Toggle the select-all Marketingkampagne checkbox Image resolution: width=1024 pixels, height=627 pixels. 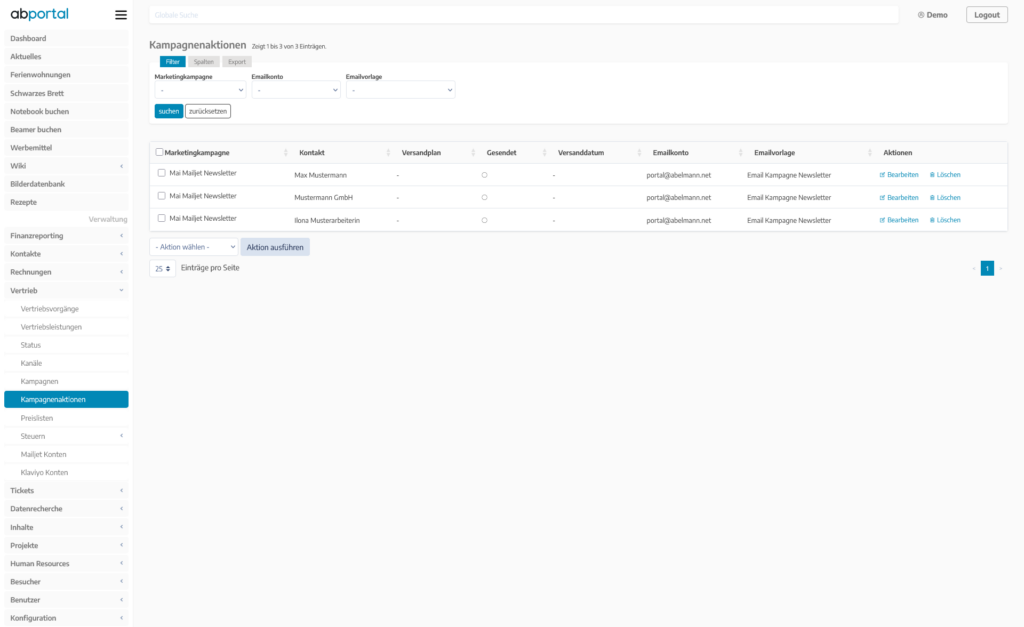(160, 153)
